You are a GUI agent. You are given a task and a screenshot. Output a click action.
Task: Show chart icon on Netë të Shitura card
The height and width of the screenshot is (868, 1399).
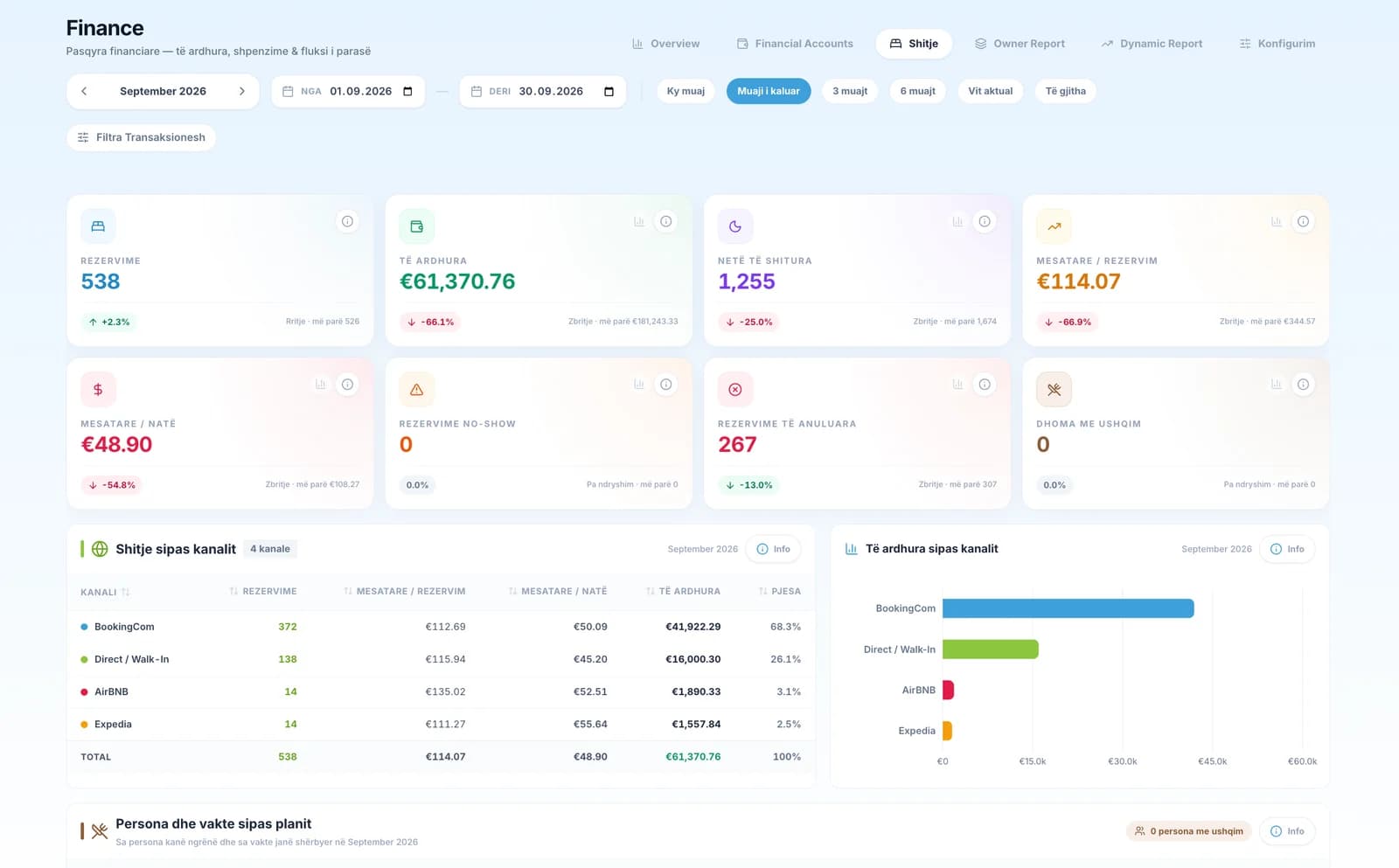[957, 221]
